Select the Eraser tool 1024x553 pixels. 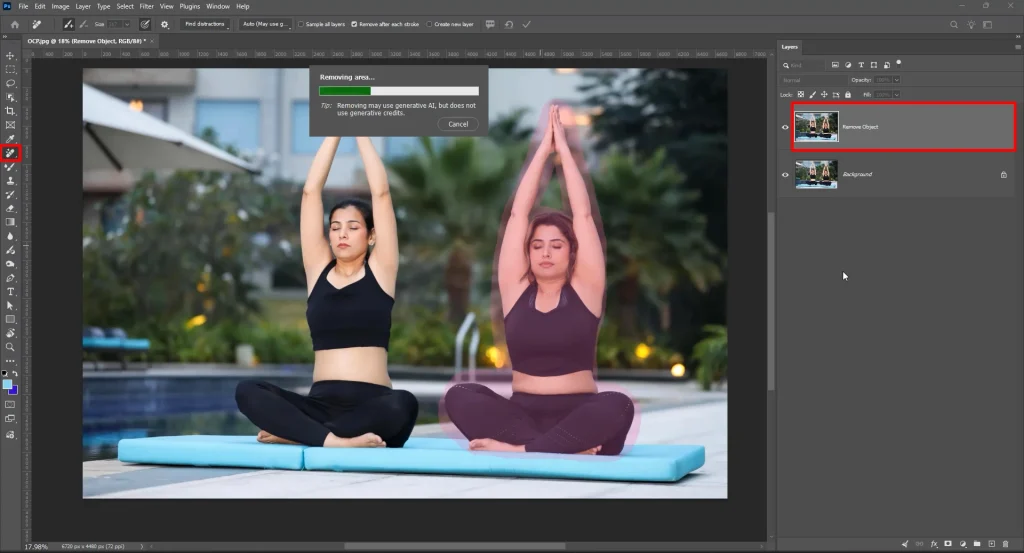point(10,208)
